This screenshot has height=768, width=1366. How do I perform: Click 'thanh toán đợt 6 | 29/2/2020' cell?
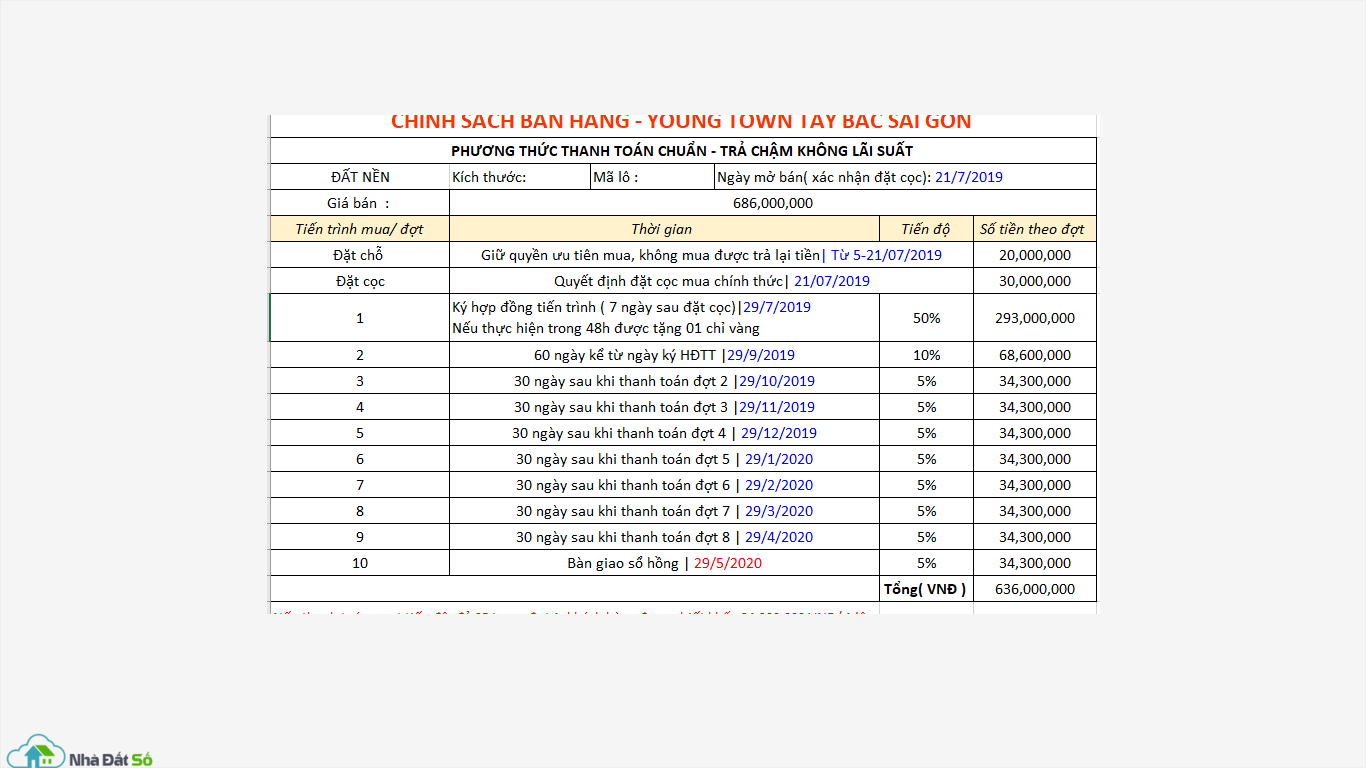coord(665,485)
